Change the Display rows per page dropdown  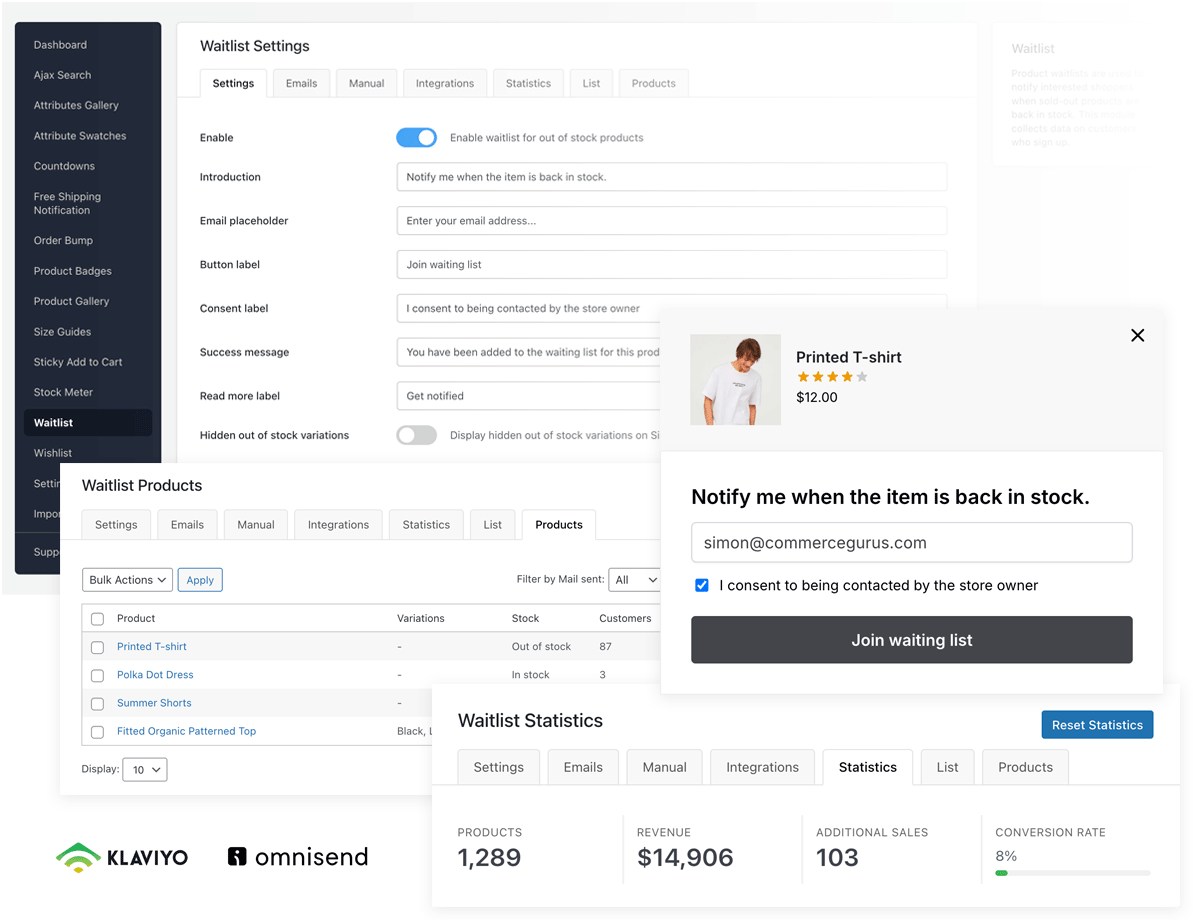(144, 769)
